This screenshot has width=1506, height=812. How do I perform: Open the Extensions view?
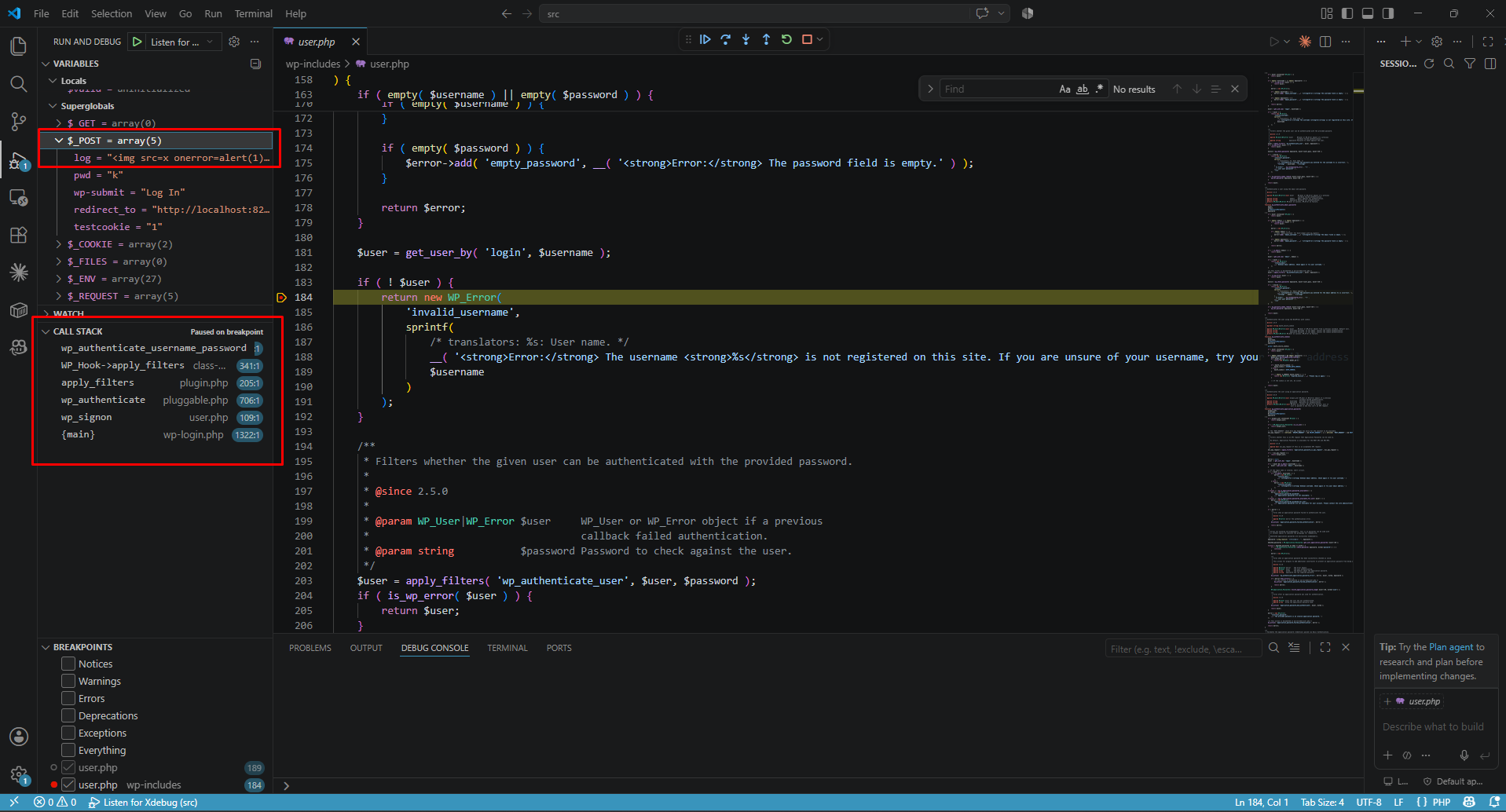click(x=18, y=235)
